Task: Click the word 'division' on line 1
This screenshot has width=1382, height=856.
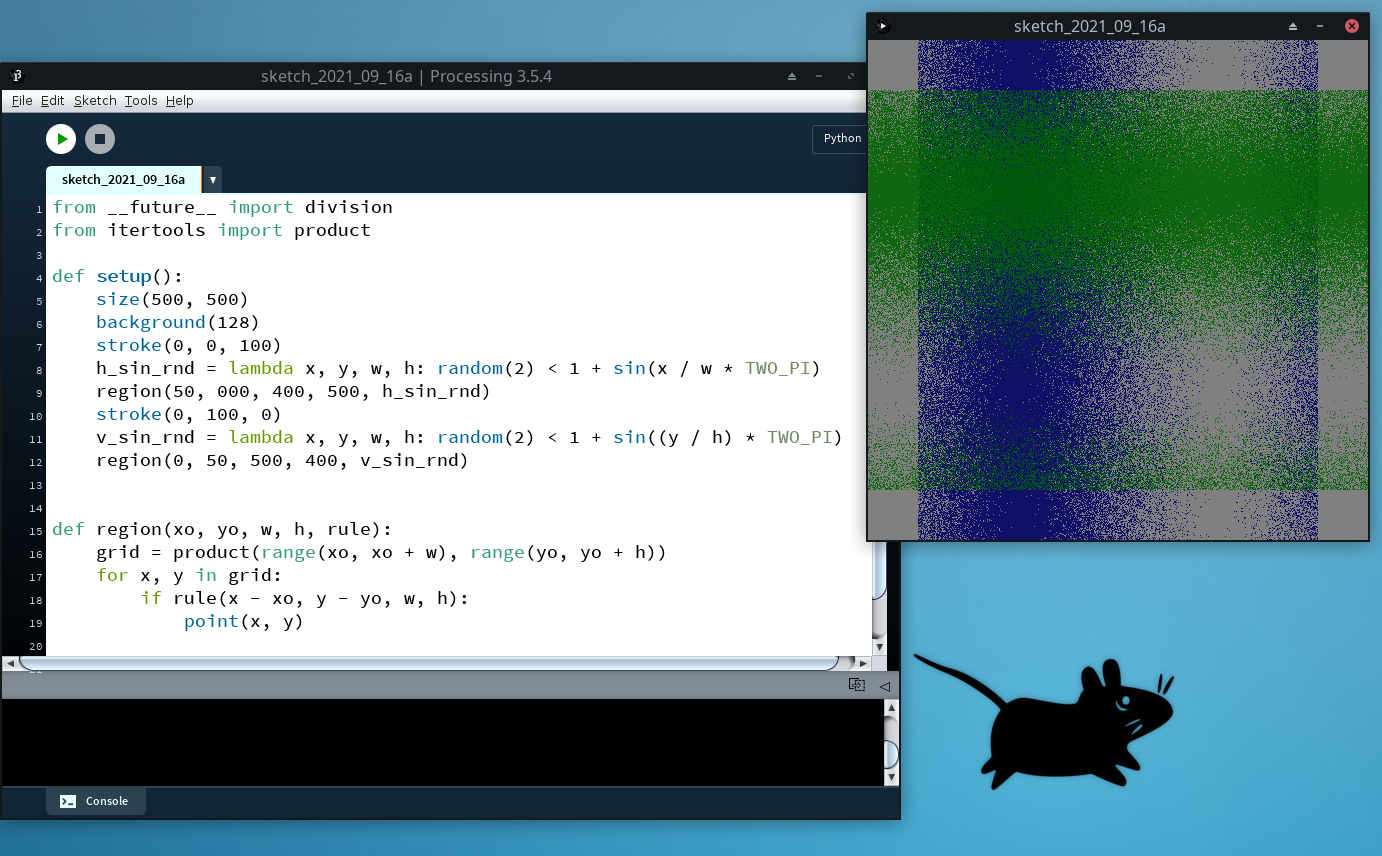Action: (349, 207)
